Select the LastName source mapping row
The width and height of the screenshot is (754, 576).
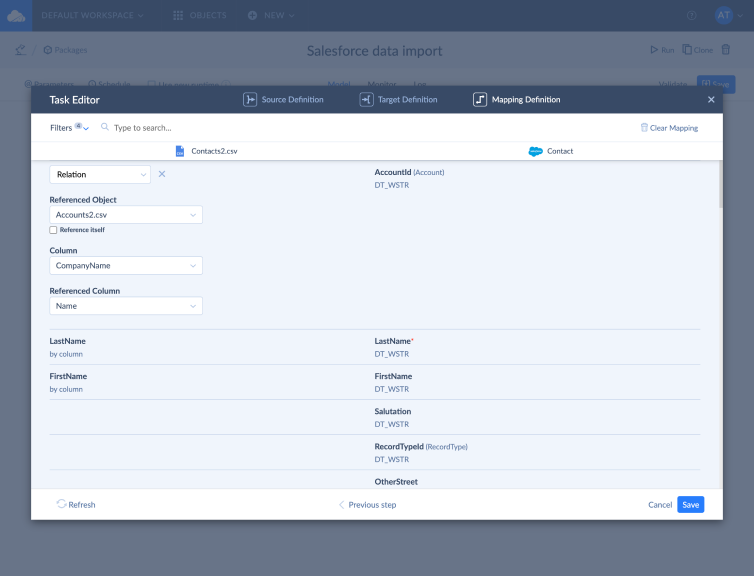click(x=67, y=347)
